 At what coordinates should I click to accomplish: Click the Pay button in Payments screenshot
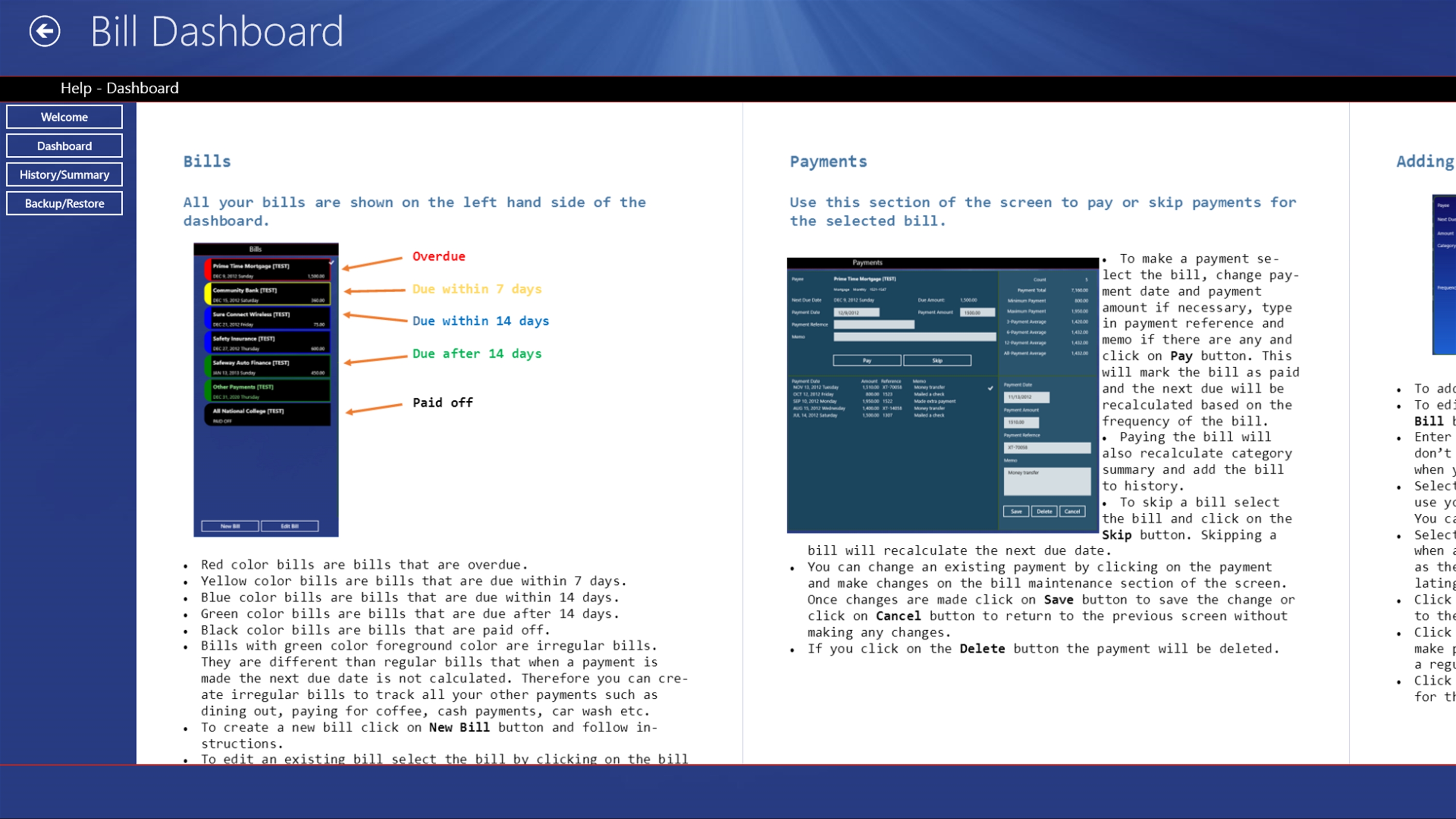pyautogui.click(x=866, y=360)
